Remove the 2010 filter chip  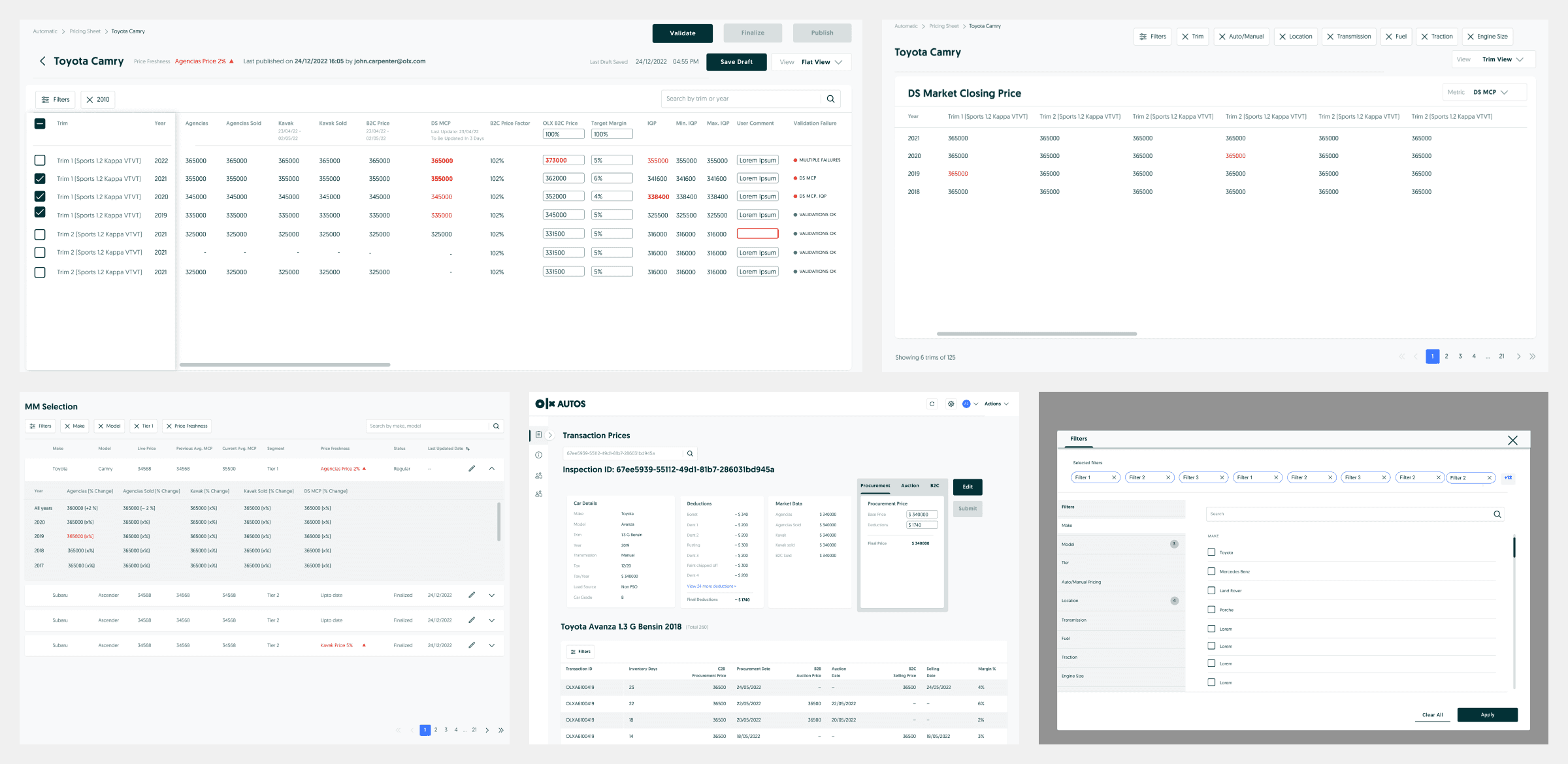pyautogui.click(x=90, y=100)
